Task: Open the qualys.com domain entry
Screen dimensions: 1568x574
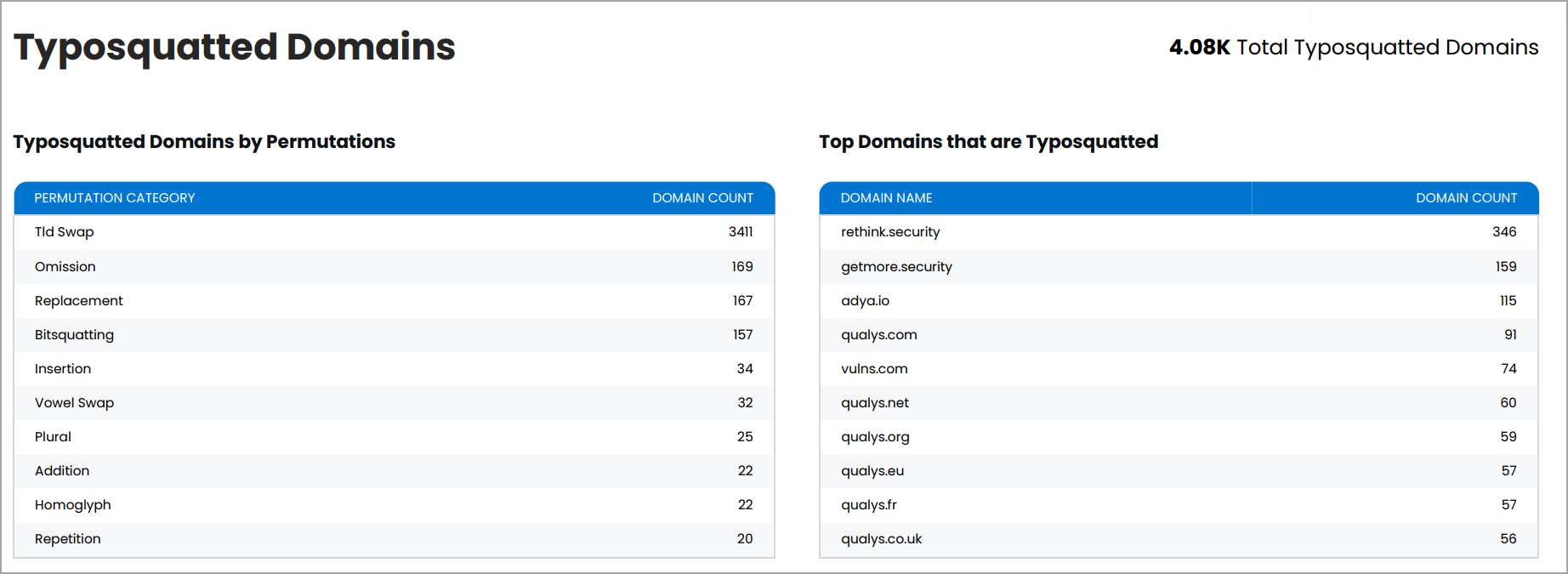Action: [878, 335]
